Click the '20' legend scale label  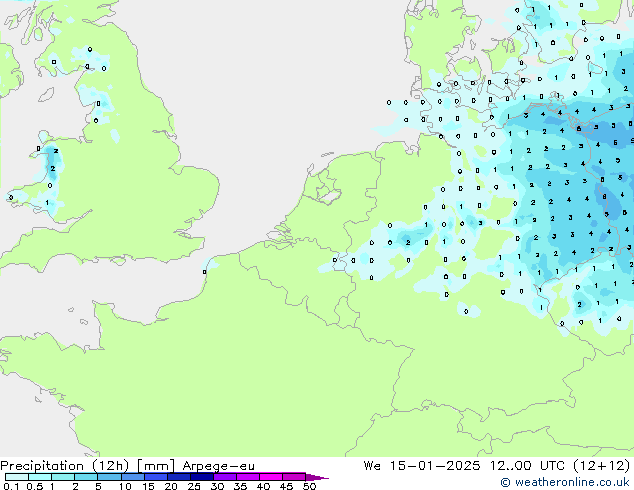point(171,486)
